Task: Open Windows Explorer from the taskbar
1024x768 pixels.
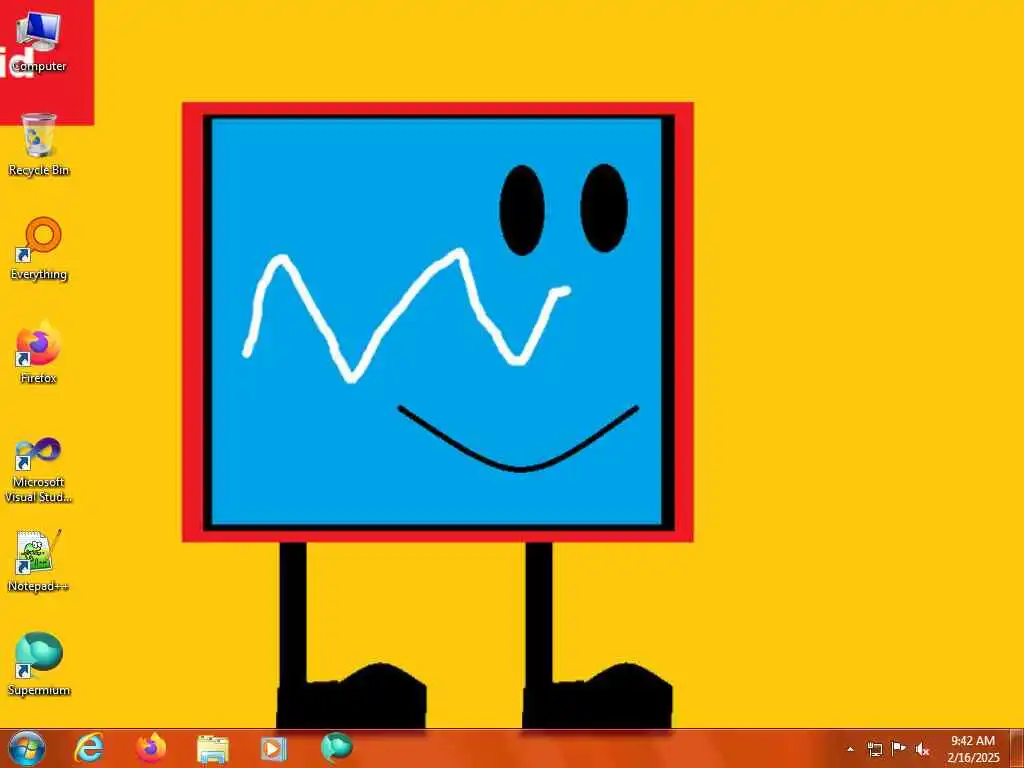Action: 213,749
